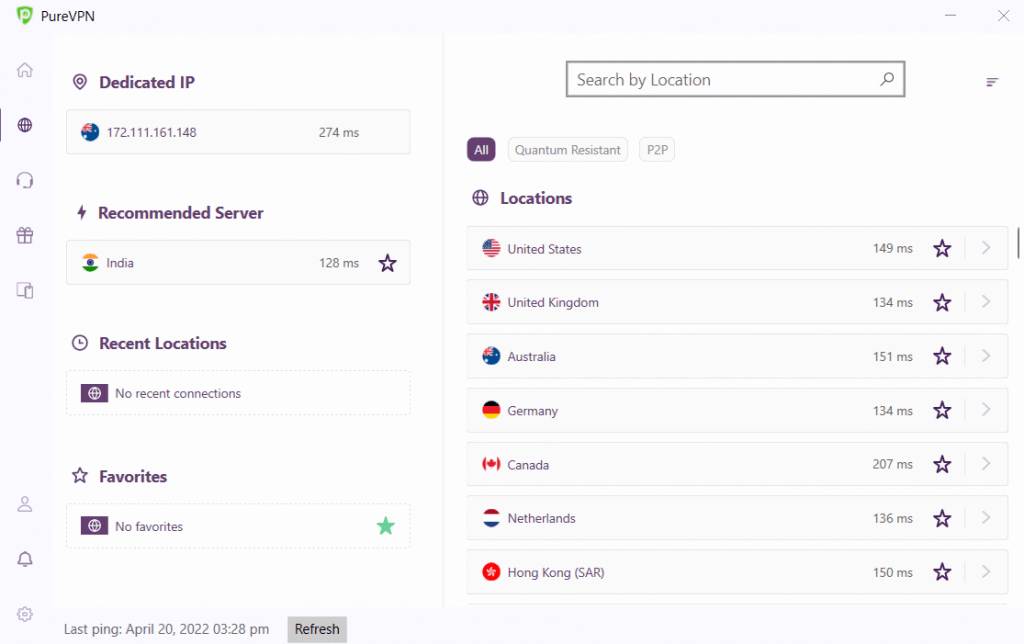Click the Dedicated IP pin icon

[x=80, y=82]
